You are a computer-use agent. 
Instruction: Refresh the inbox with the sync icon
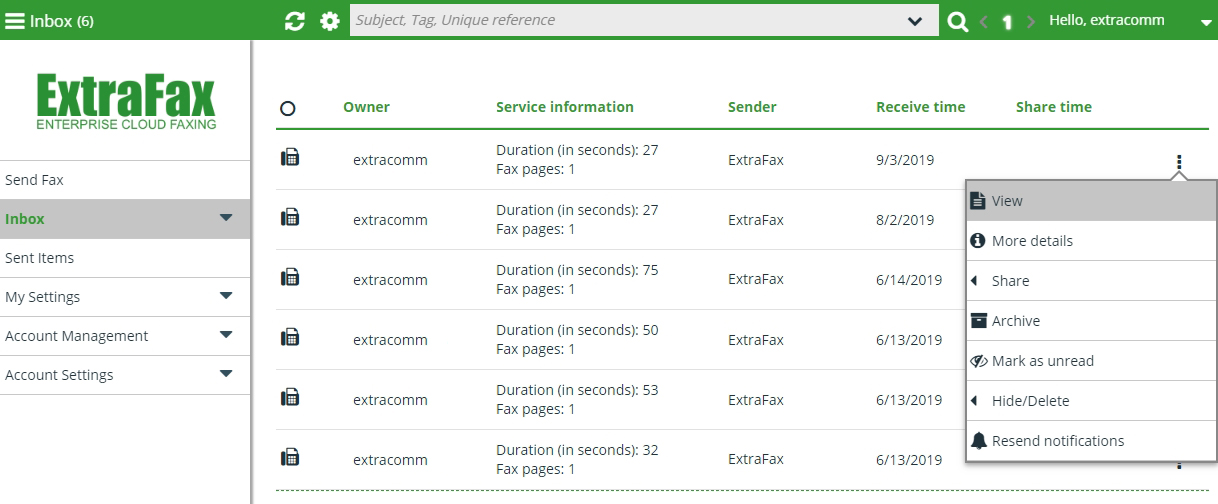tap(294, 21)
